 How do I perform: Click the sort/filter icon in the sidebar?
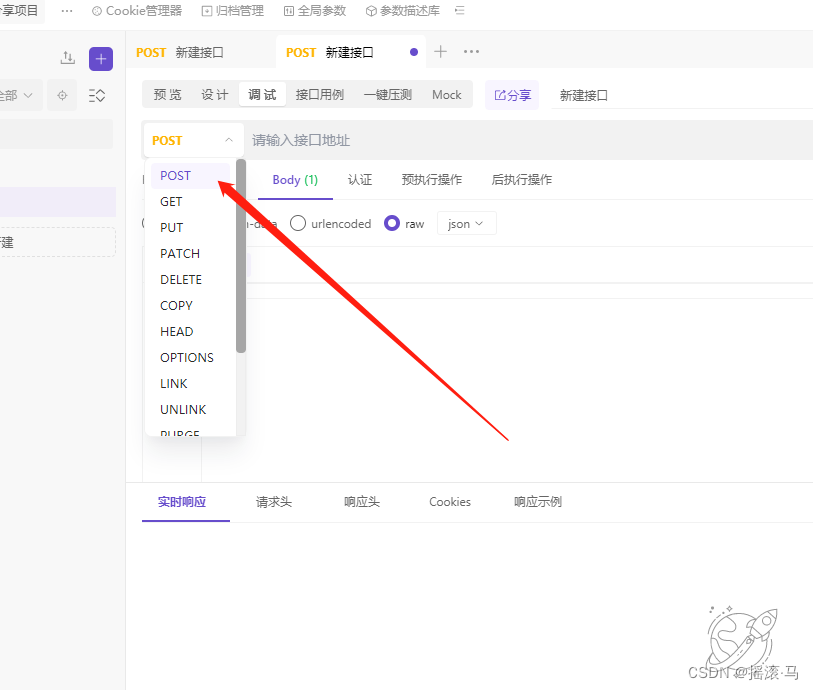point(96,95)
